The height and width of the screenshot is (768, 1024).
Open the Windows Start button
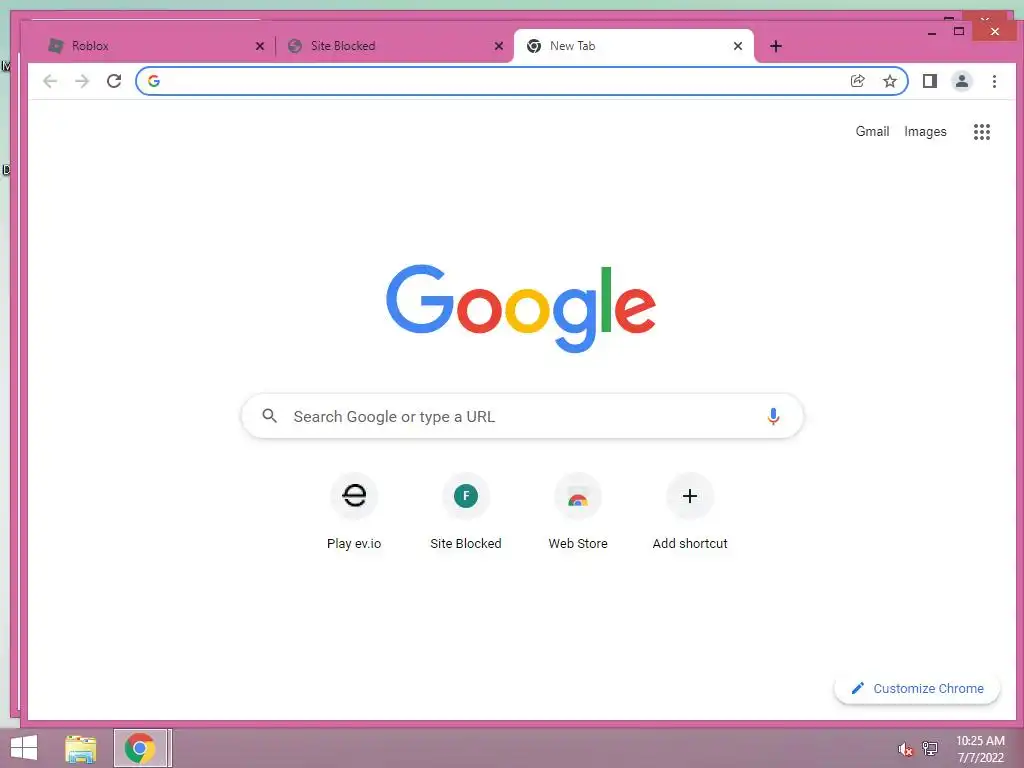point(24,748)
